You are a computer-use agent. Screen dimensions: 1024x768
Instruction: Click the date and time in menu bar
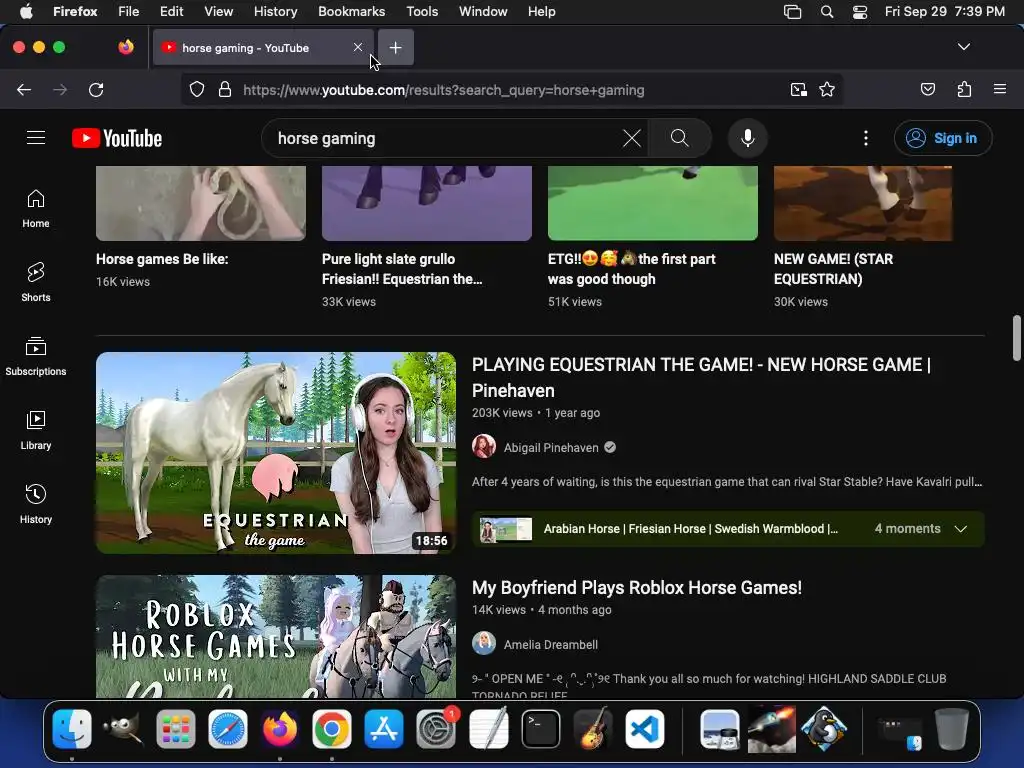pyautogui.click(x=944, y=11)
